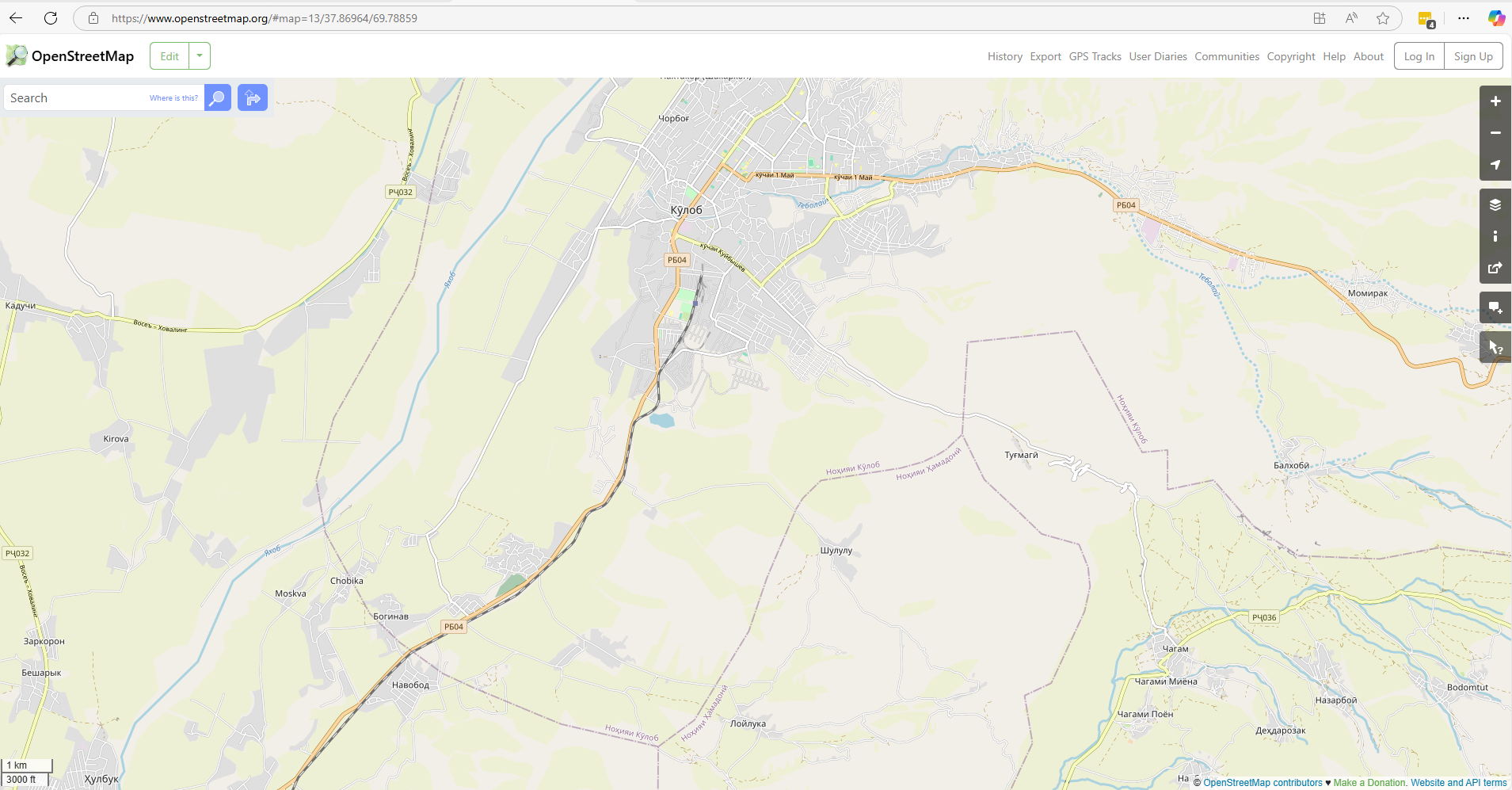Click the 'Where is this?' link

(x=173, y=98)
